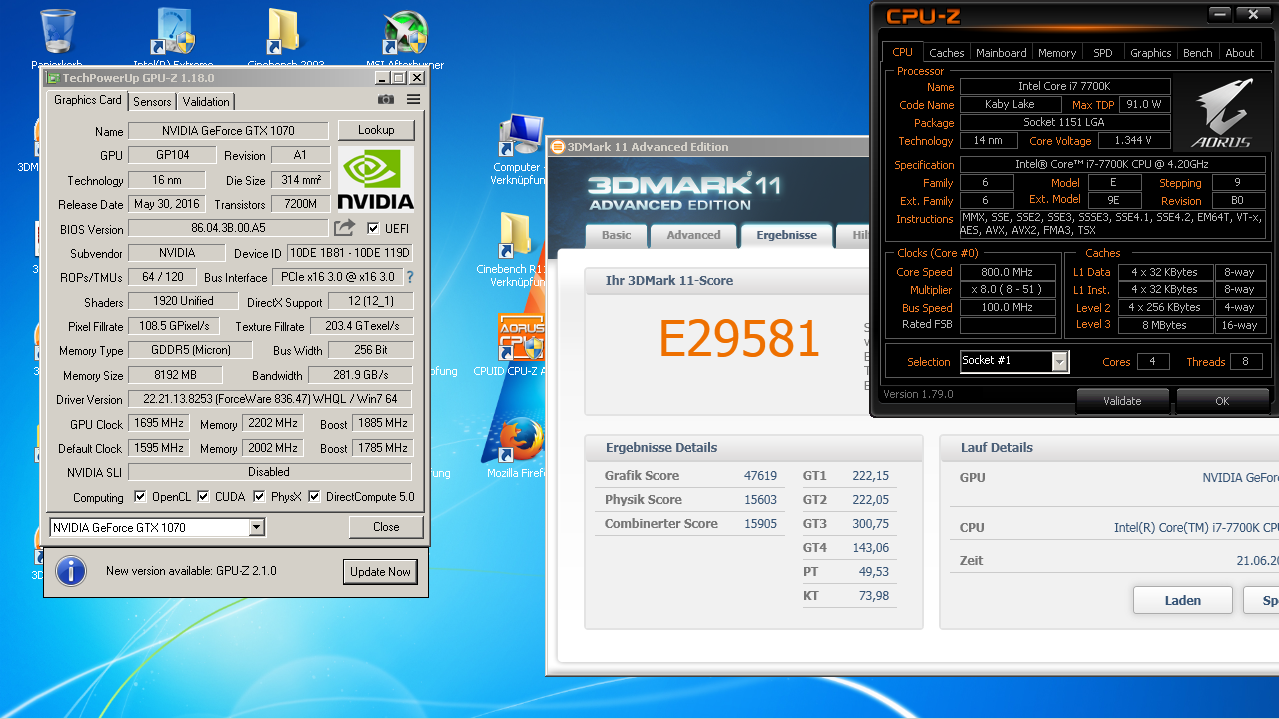Click the Driver Version field in GPU-Z
The width and height of the screenshot is (1279, 719).
coord(269,400)
